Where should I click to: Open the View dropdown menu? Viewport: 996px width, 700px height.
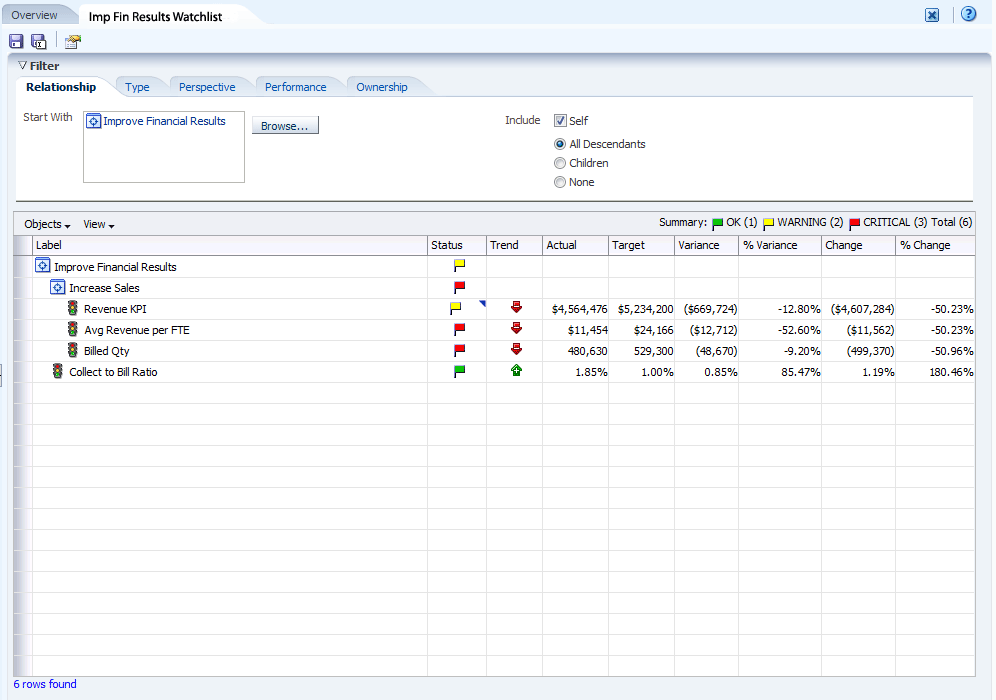(x=98, y=225)
